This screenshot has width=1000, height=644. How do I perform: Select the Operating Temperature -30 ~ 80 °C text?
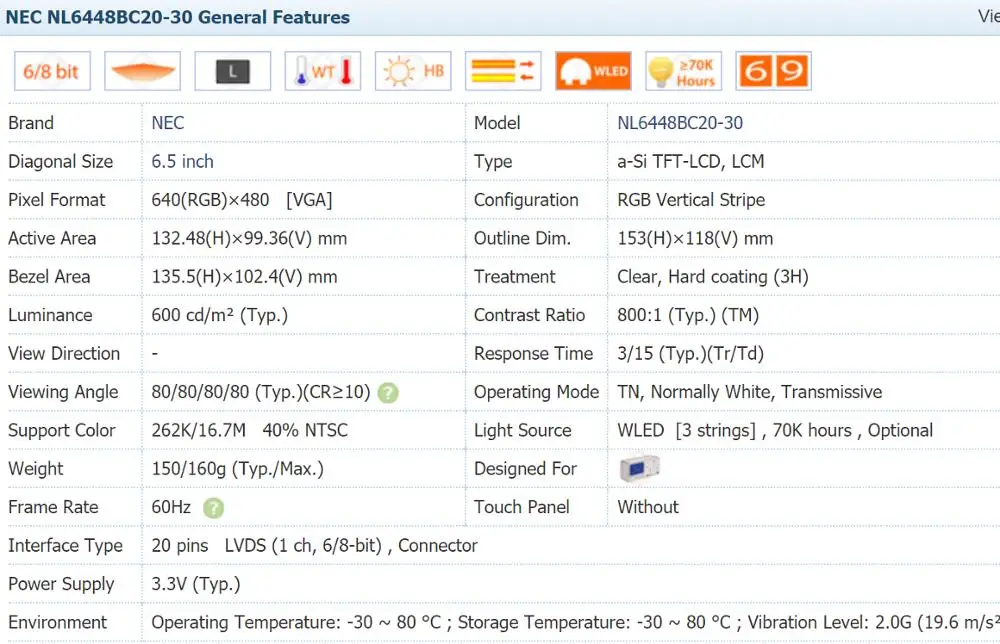(296, 622)
